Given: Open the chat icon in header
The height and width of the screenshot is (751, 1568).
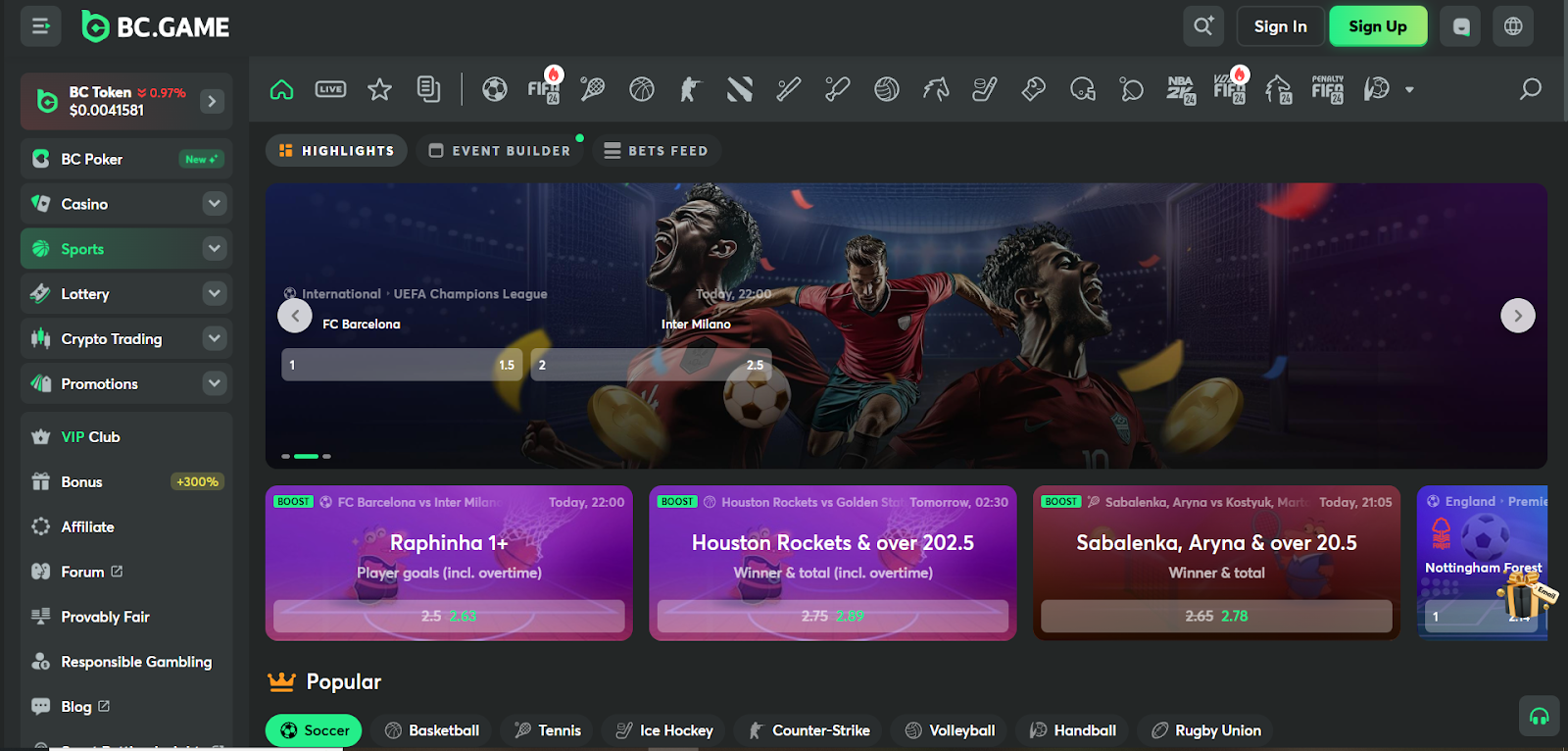Looking at the screenshot, I should tap(1461, 26).
